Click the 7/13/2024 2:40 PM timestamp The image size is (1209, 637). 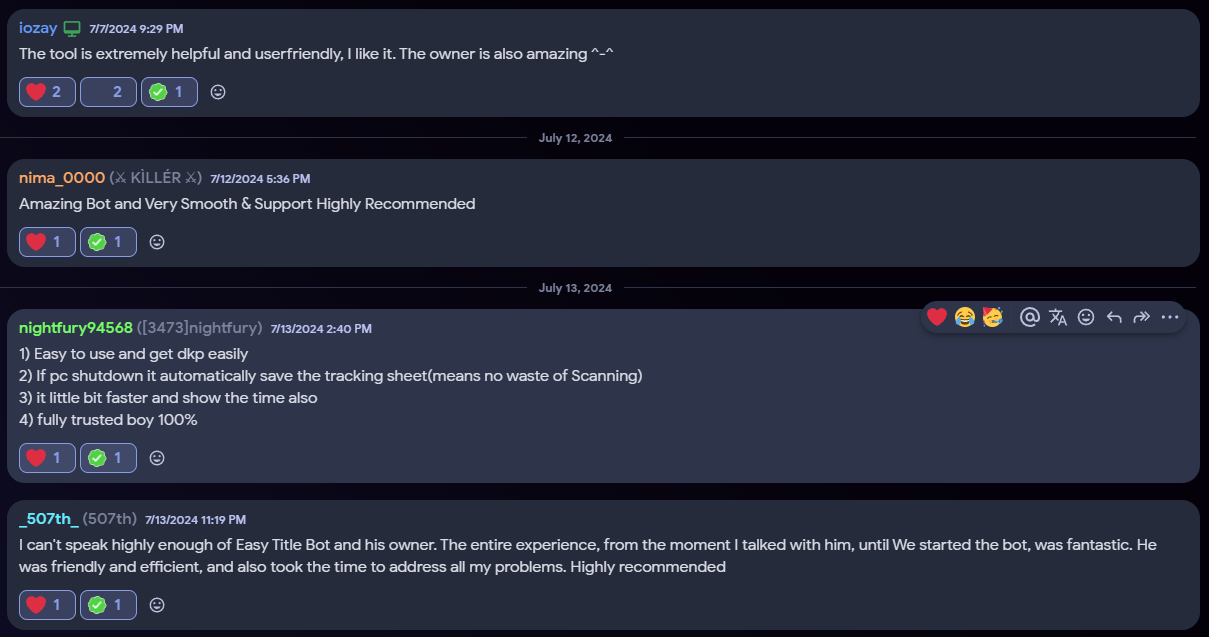[321, 329]
